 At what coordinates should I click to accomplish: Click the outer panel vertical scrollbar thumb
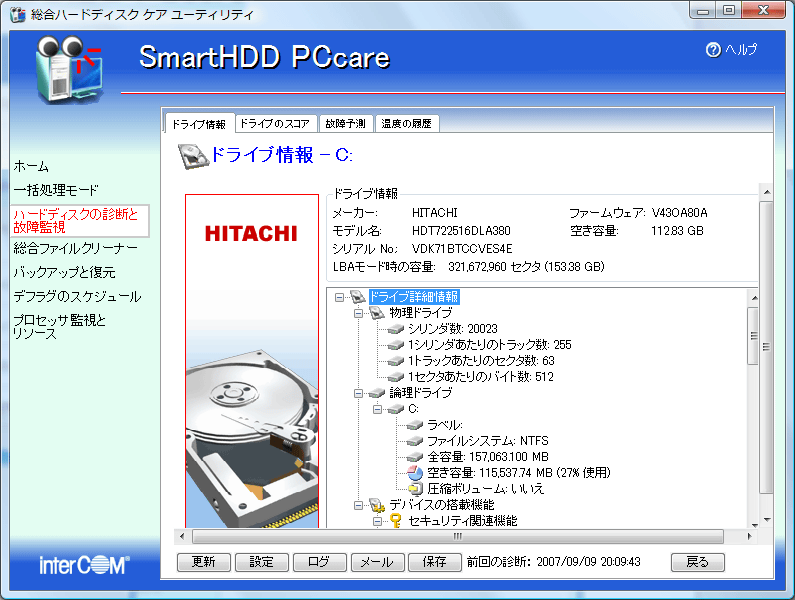(766, 347)
